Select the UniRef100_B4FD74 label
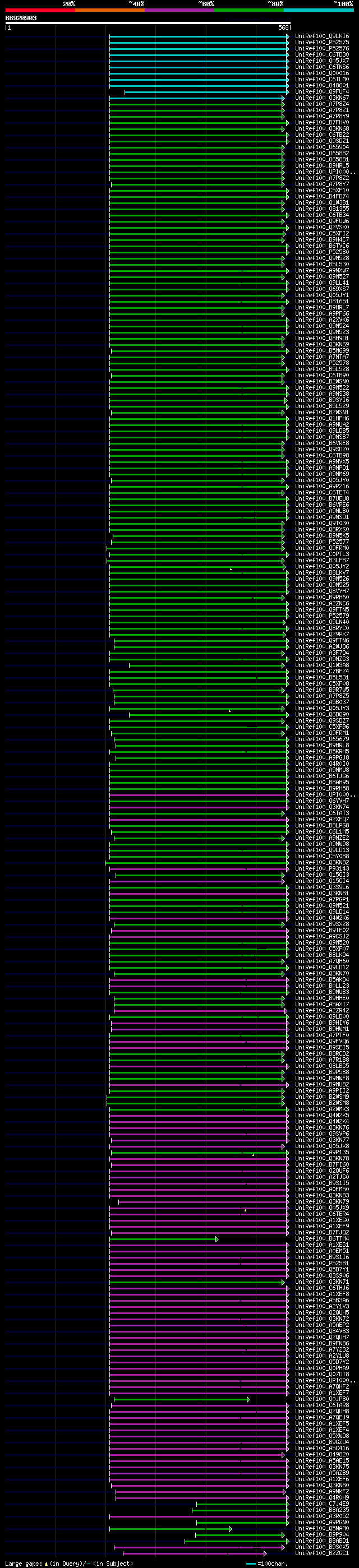Image resolution: width=359 pixels, height=1568 pixels. [x=323, y=197]
